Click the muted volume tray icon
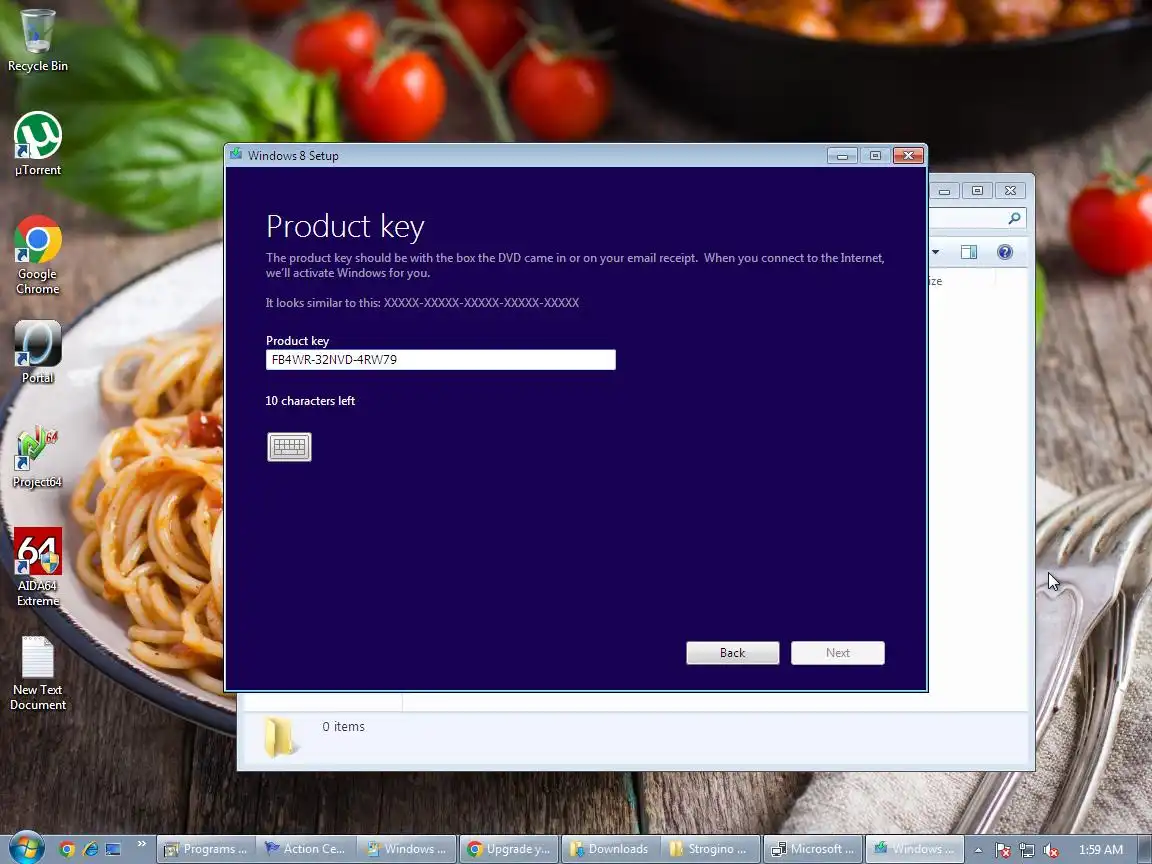Viewport: 1152px width, 864px height. (1051, 850)
